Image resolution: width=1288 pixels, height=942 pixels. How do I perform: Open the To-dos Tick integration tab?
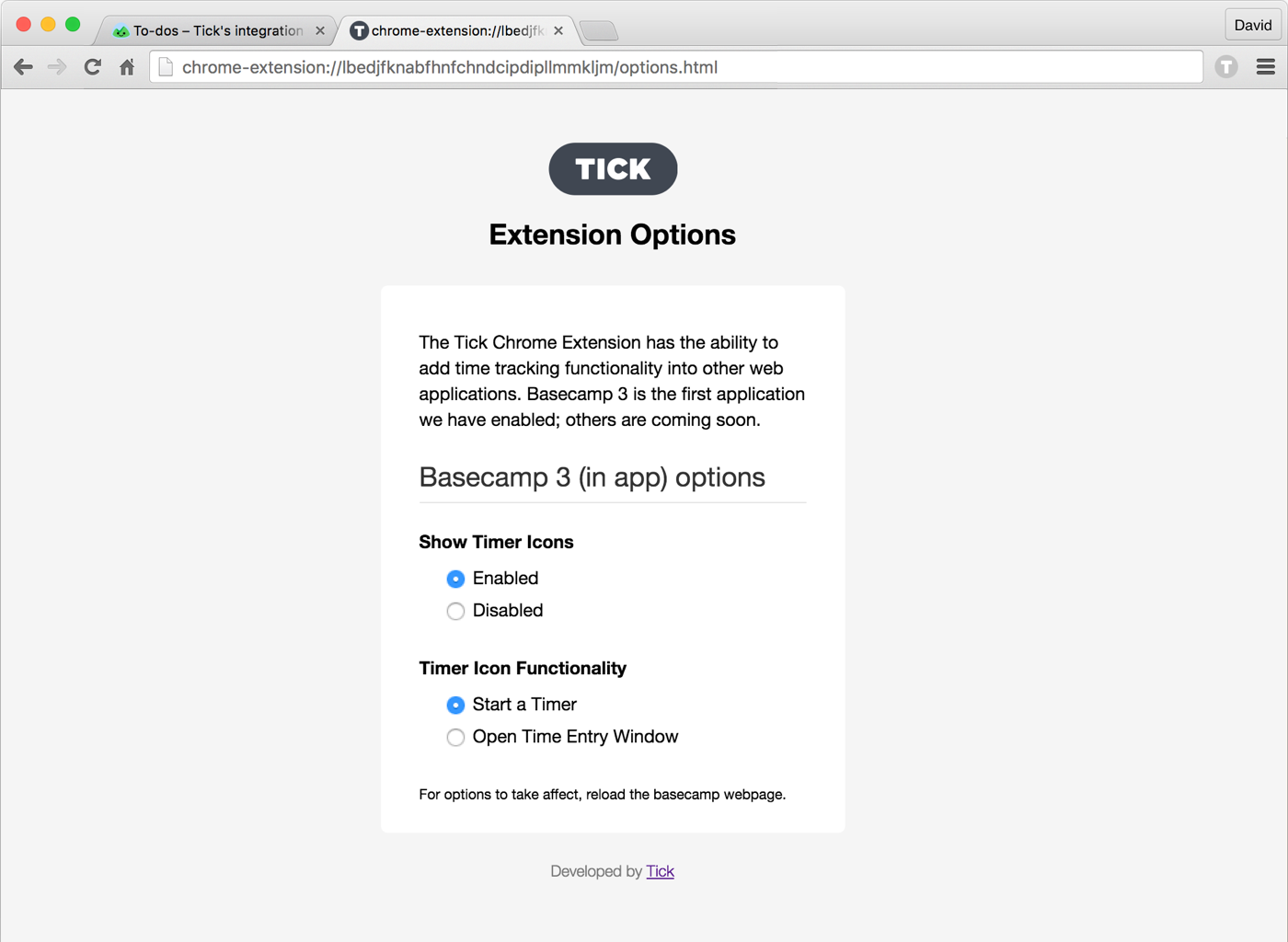pyautogui.click(x=212, y=29)
